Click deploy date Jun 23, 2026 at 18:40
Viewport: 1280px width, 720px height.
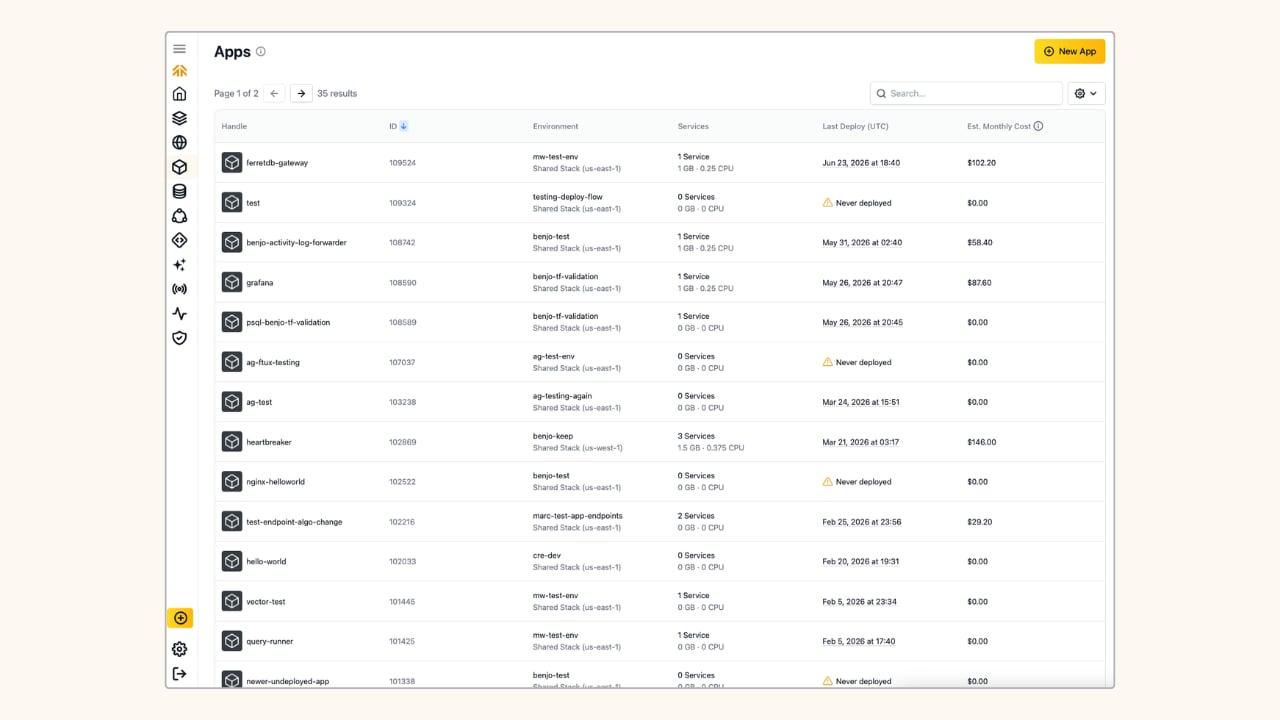pyautogui.click(x=861, y=163)
